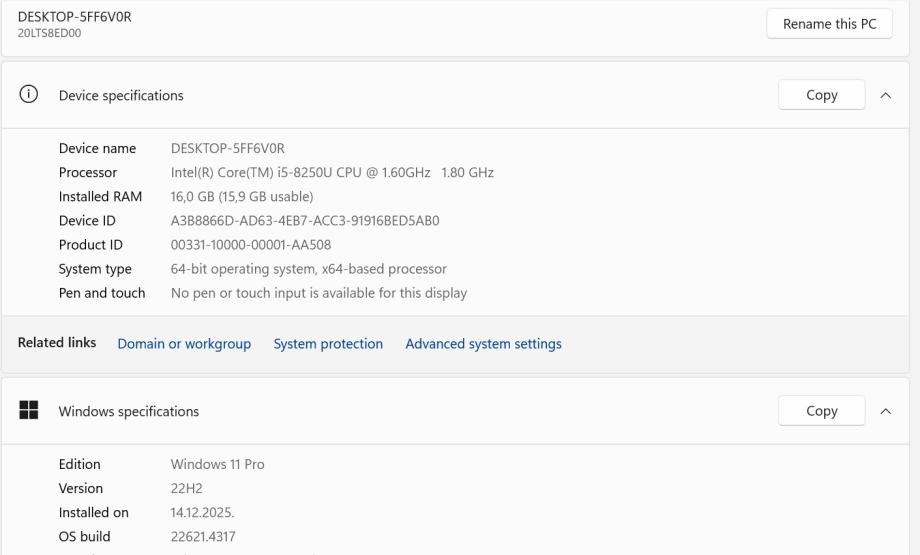The image size is (920, 555).
Task: Select the Device ID value text
Action: pyautogui.click(x=305, y=221)
